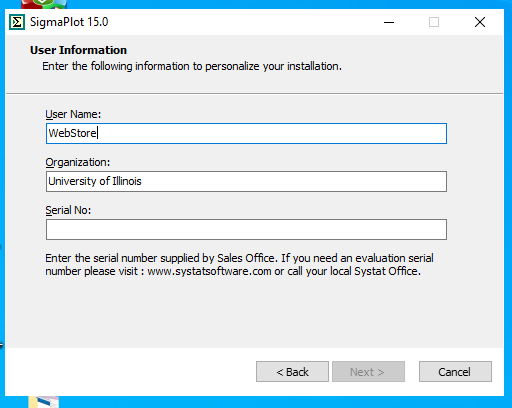512x408 pixels.
Task: Select the empty Serial No input box
Action: coord(246,229)
